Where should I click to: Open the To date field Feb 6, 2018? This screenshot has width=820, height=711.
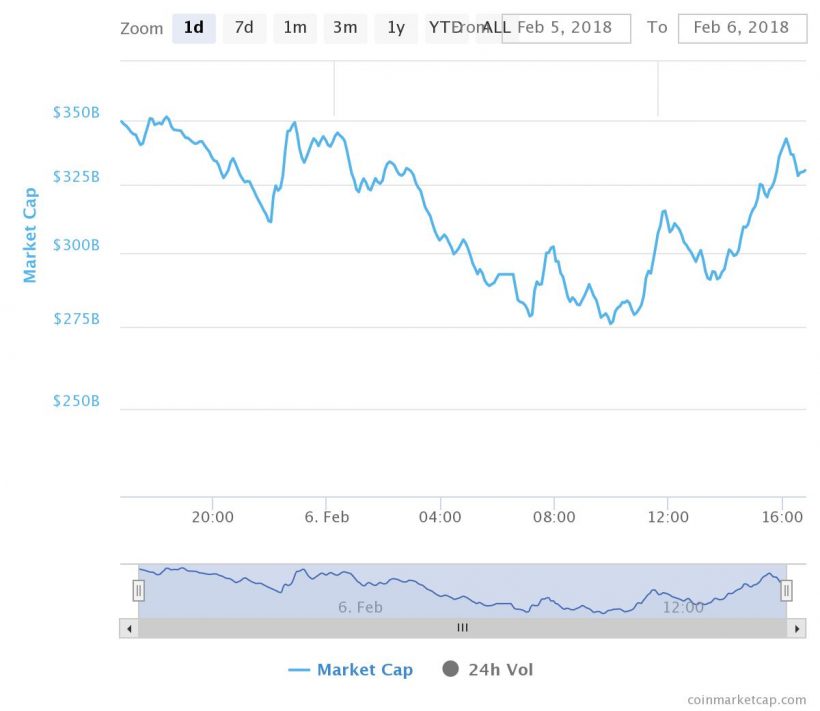[x=741, y=28]
